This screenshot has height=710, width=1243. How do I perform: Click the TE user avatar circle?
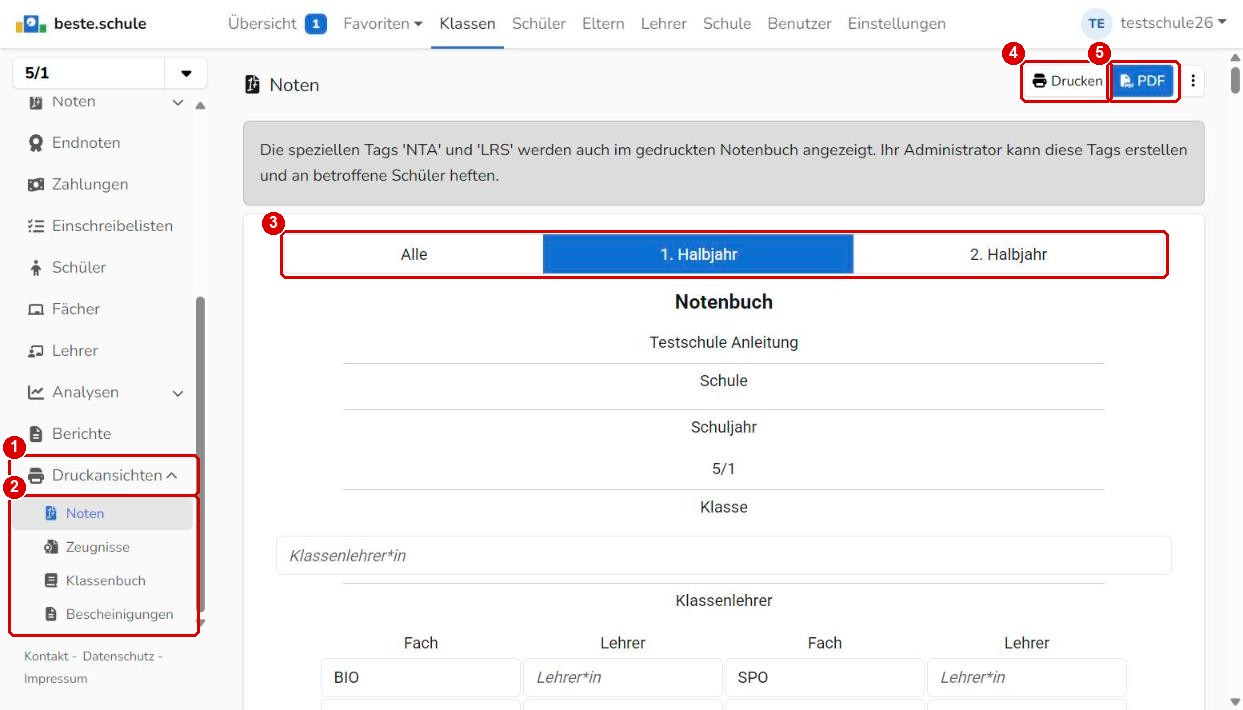coord(1097,24)
